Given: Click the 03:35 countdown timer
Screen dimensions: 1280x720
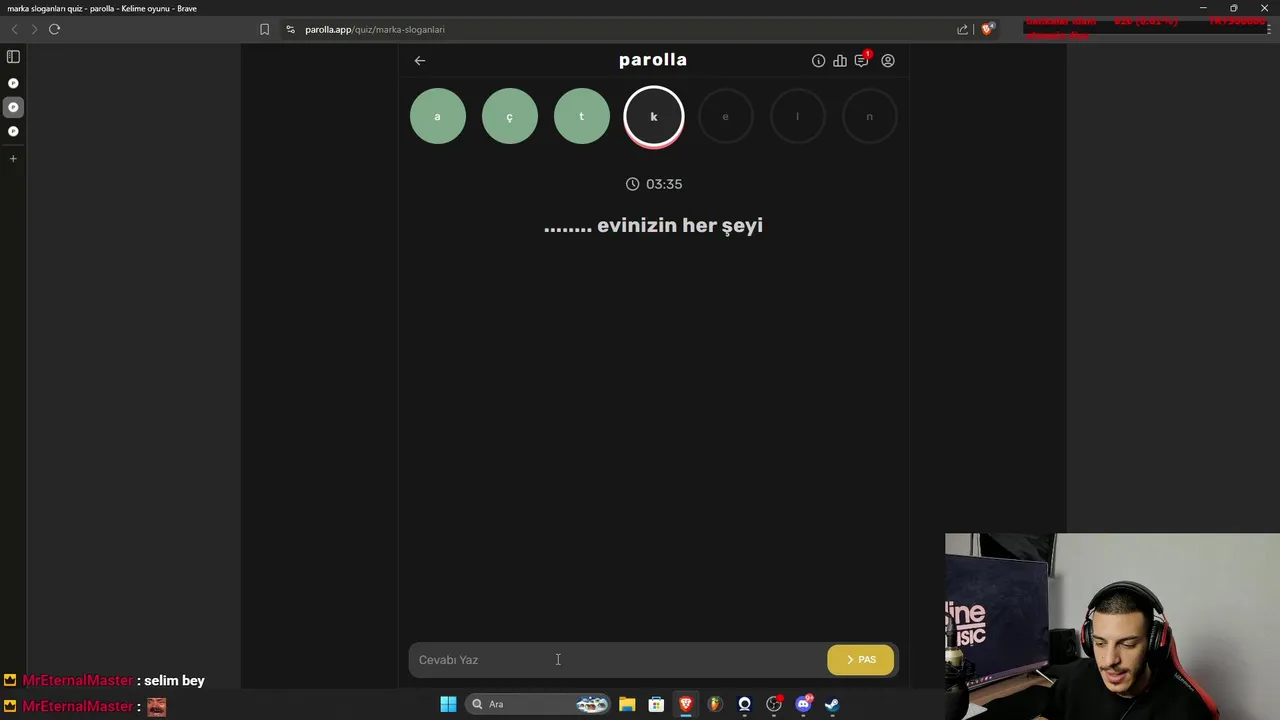Looking at the screenshot, I should pyautogui.click(x=654, y=184).
